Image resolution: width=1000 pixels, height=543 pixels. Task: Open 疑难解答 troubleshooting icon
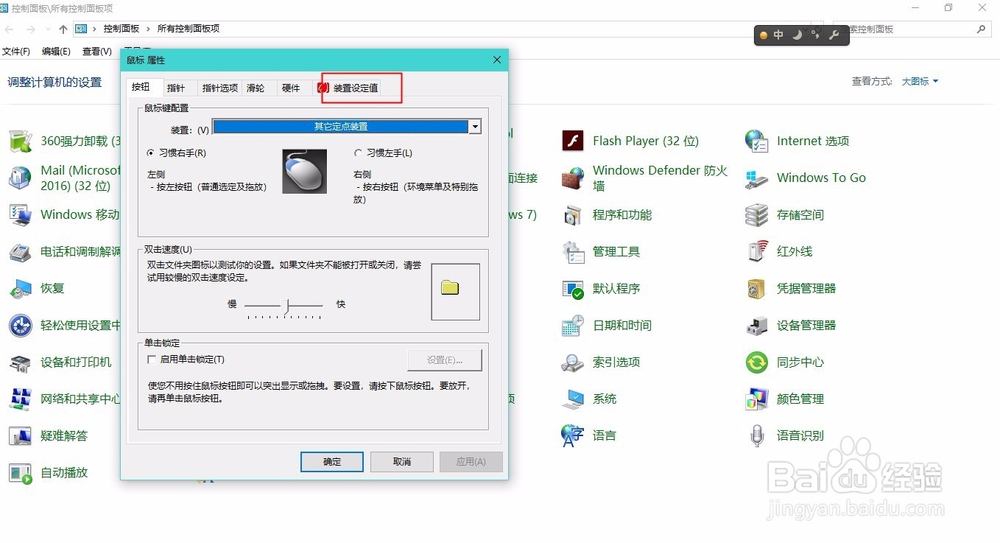point(20,436)
